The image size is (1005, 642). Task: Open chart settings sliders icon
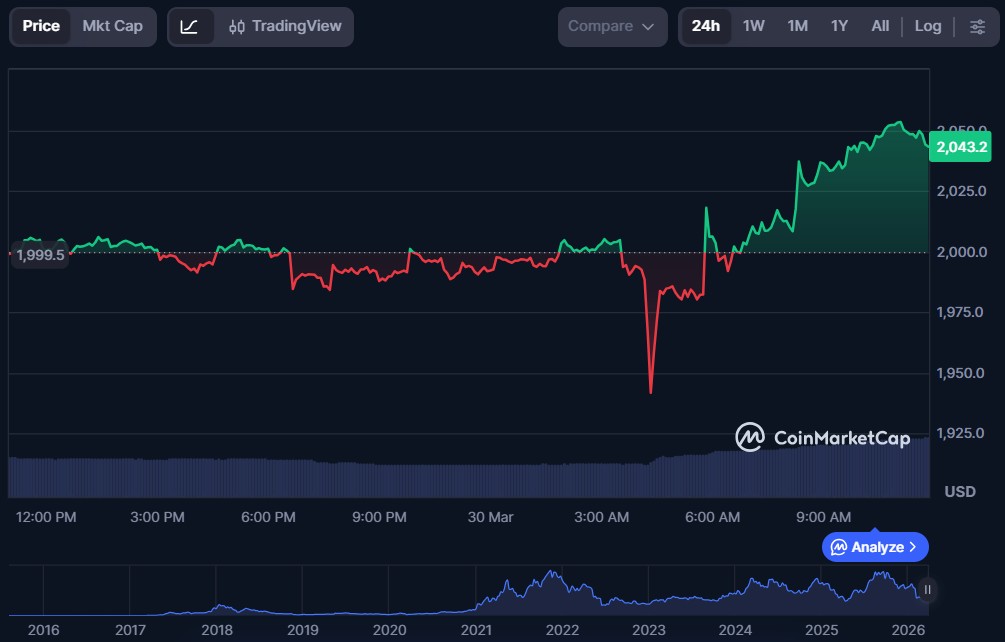pyautogui.click(x=977, y=27)
